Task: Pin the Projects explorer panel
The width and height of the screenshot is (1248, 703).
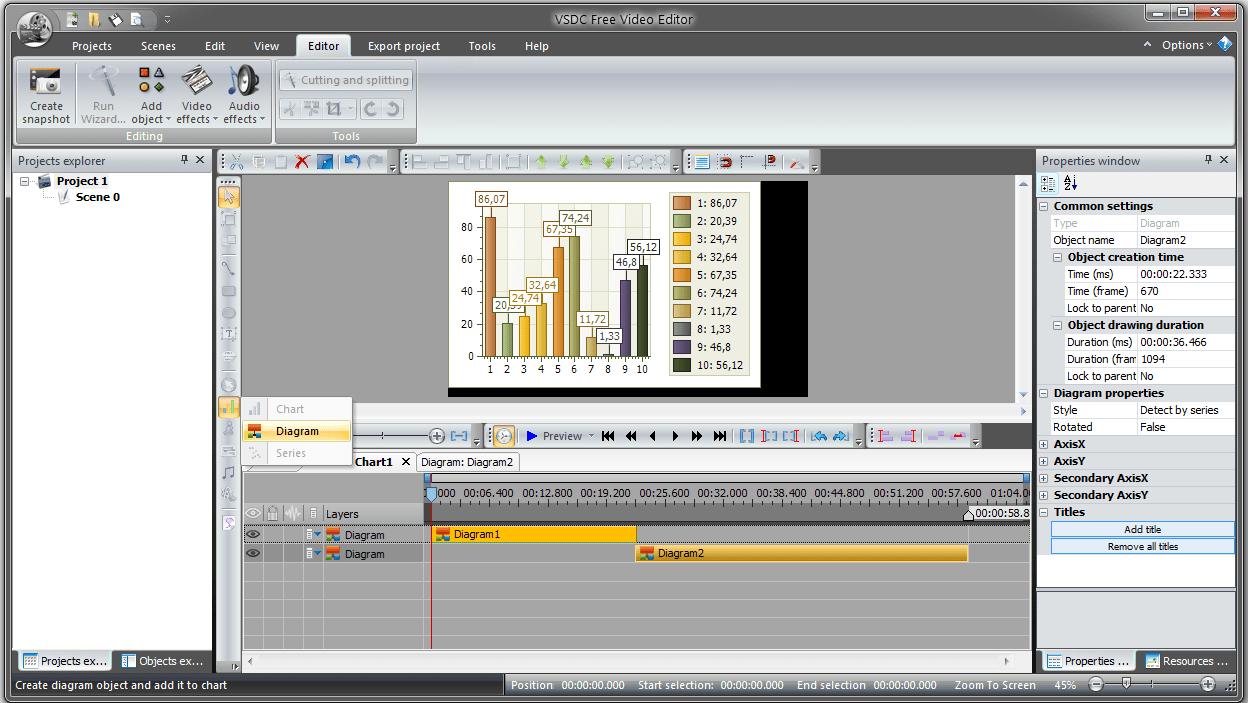Action: (184, 160)
